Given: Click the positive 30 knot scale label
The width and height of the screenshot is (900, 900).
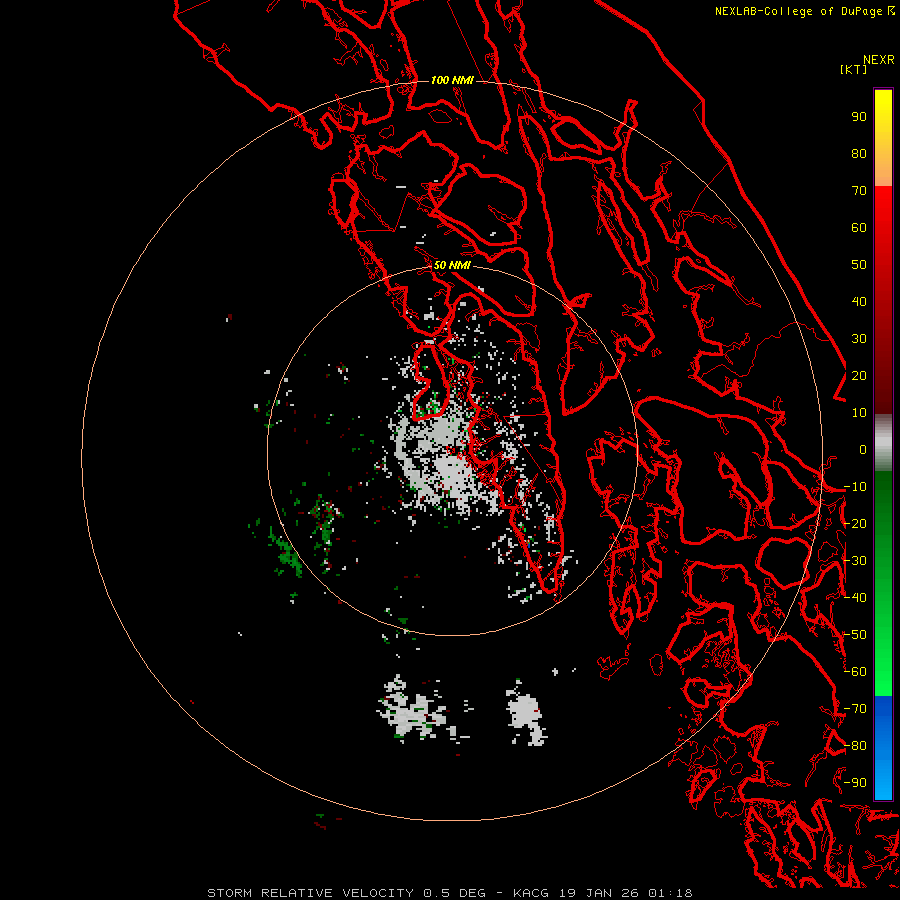Looking at the screenshot, I should tap(859, 339).
